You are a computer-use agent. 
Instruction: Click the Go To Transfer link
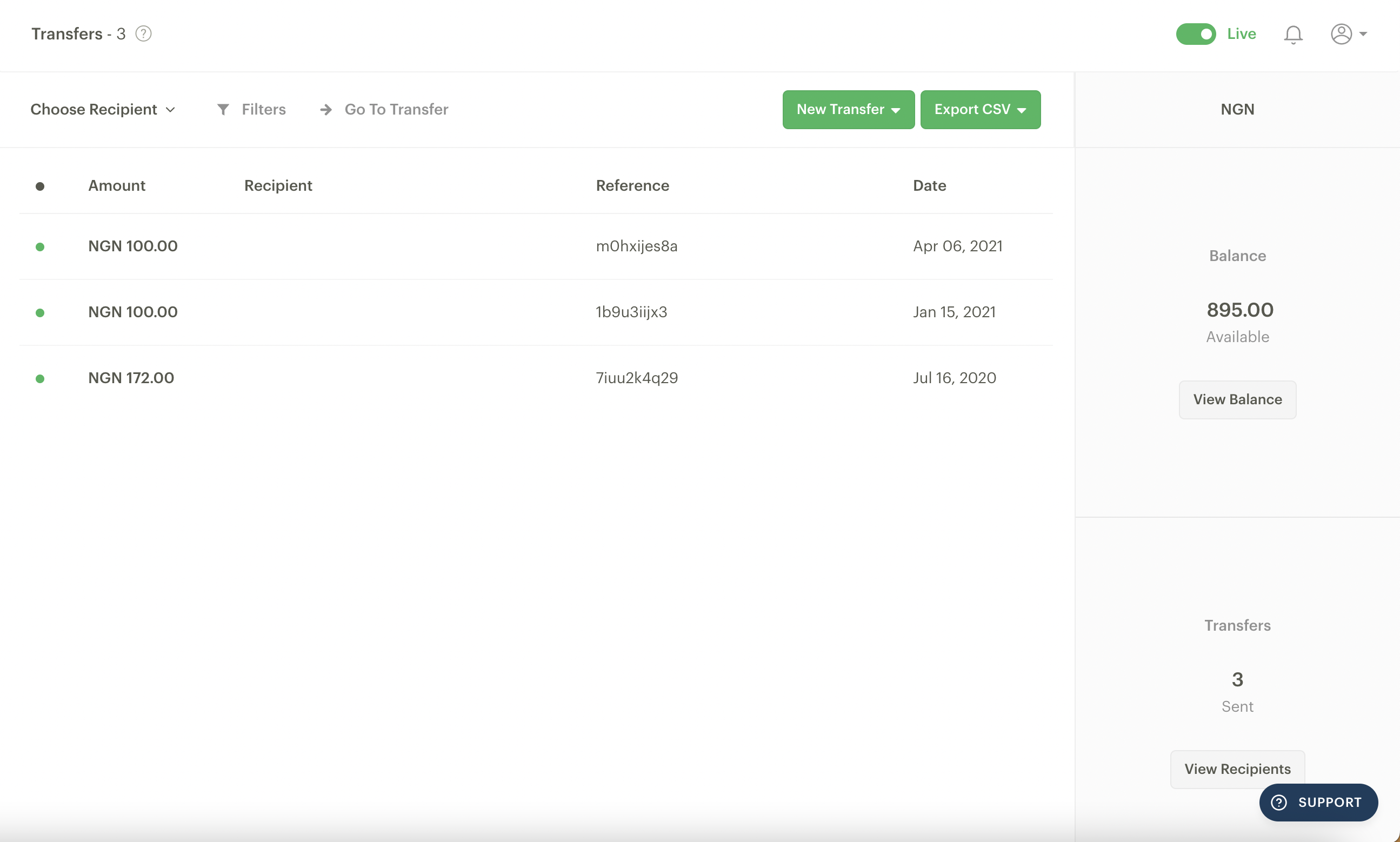[396, 109]
